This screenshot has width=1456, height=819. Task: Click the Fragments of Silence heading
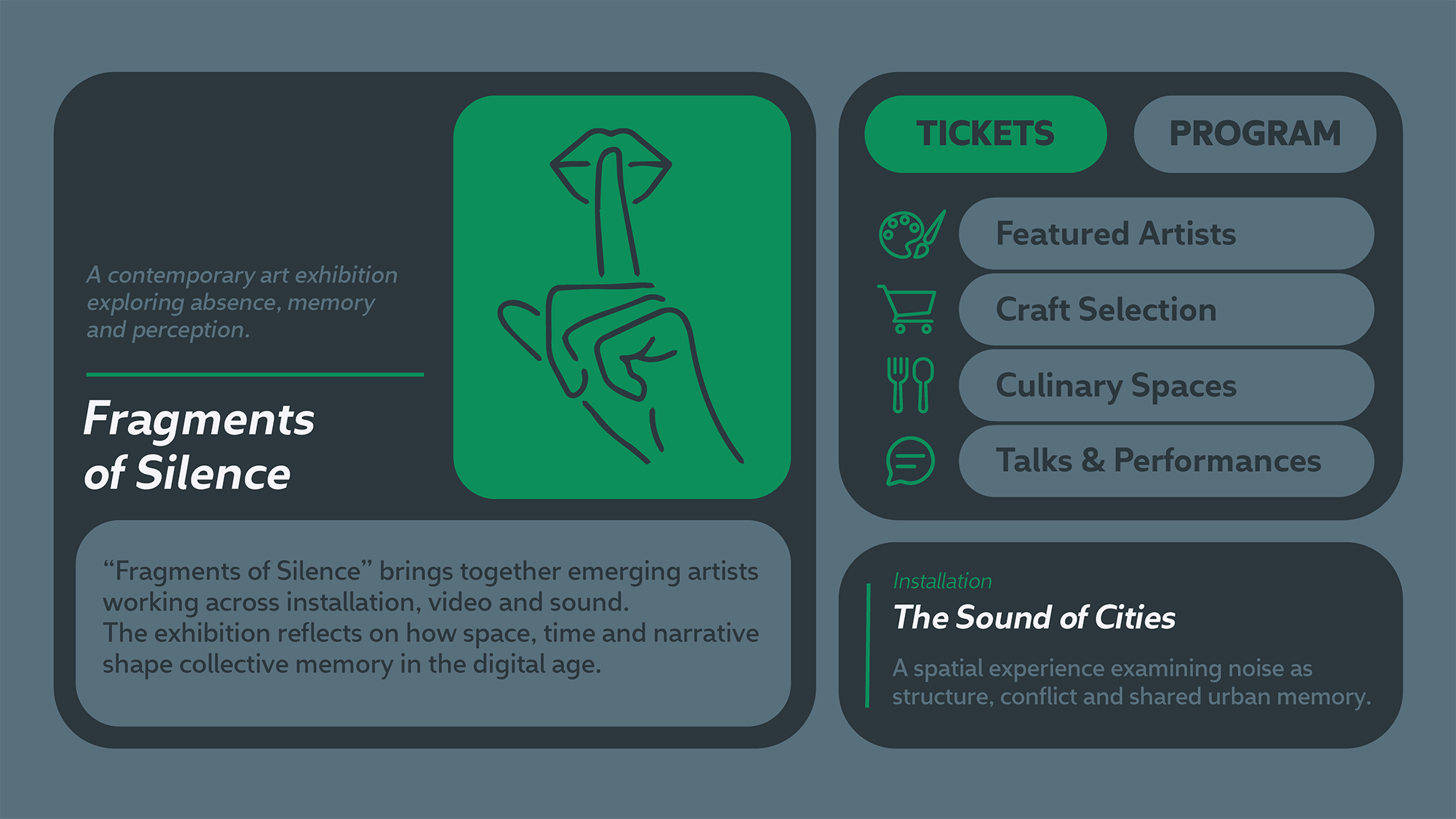pos(199,446)
